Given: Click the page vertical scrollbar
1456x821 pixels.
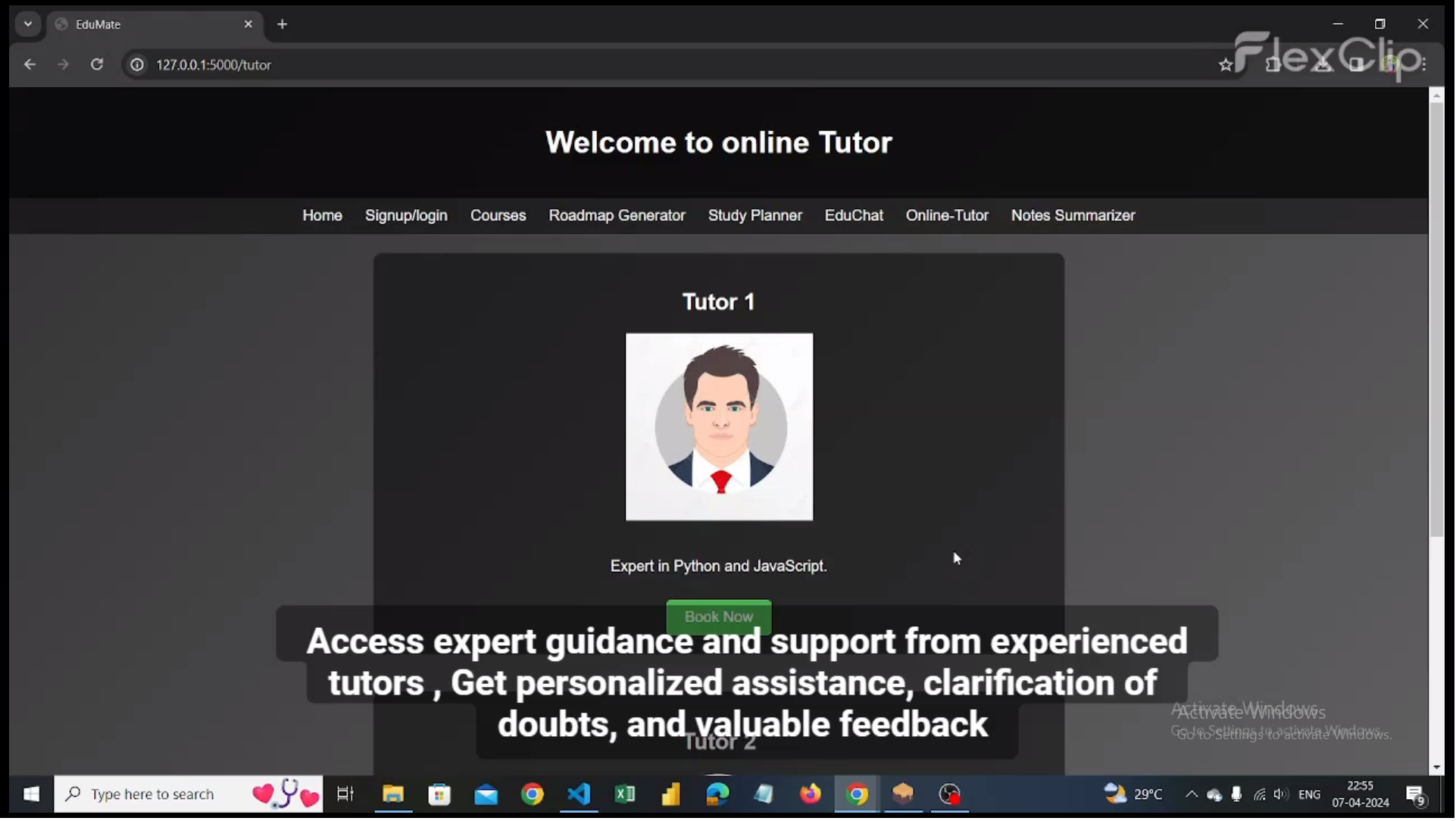Looking at the screenshot, I should [x=1438, y=318].
